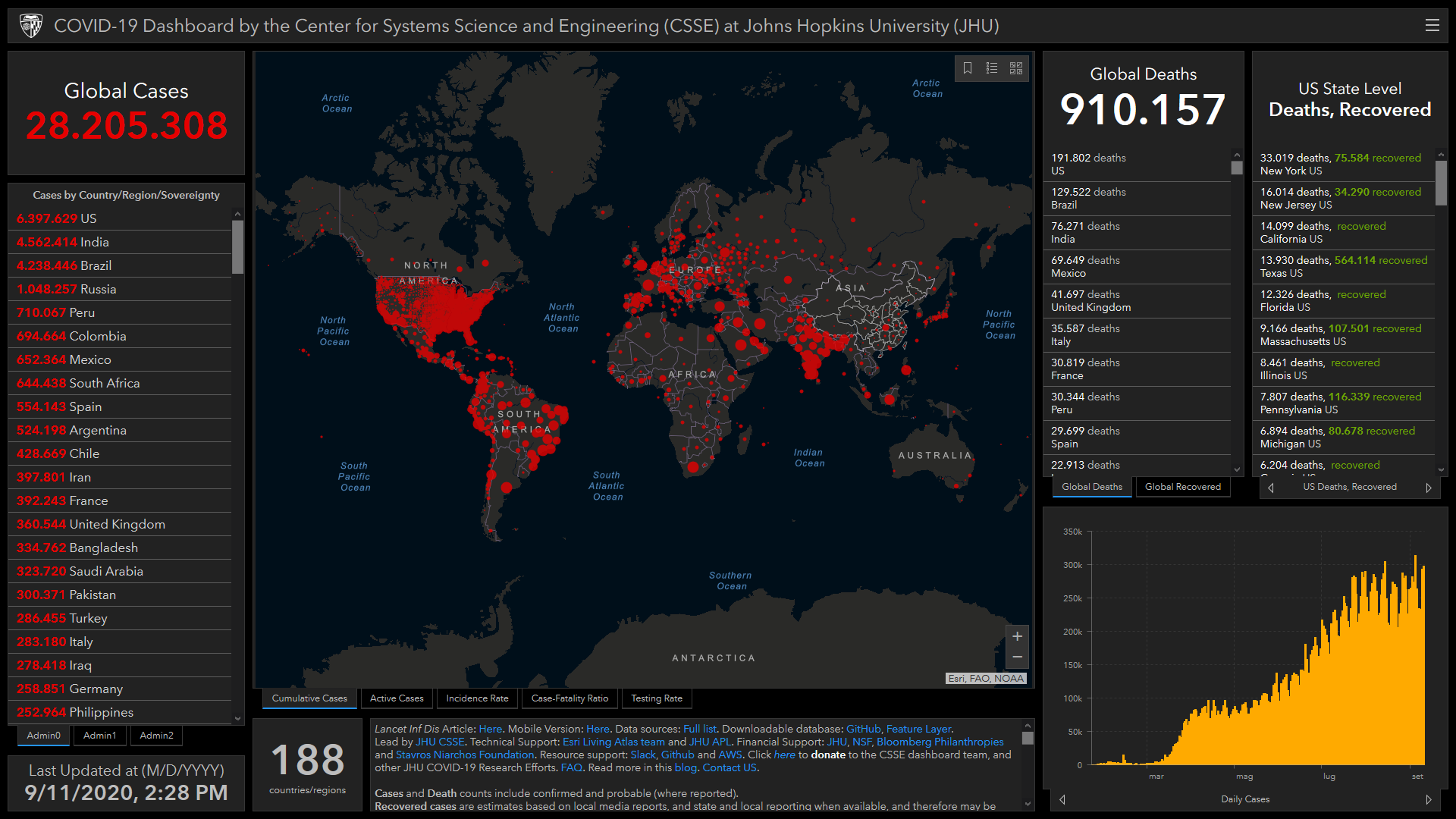Open the JHU APL link
This screenshot has width=1456, height=819.
coord(711,742)
